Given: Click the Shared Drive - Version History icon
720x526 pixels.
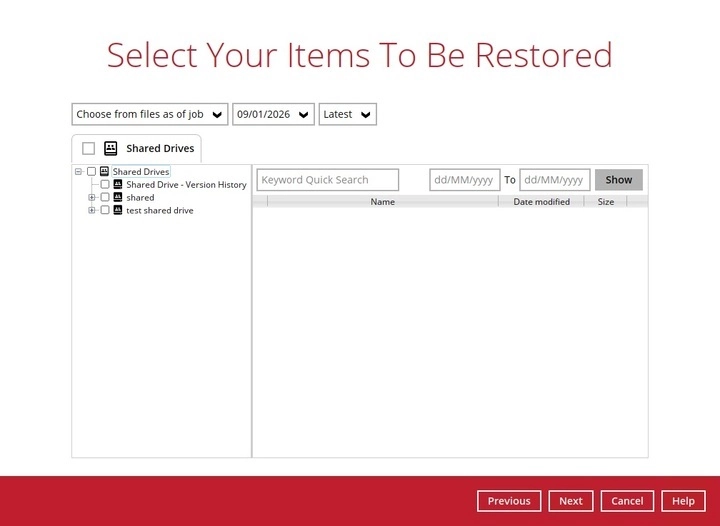Looking at the screenshot, I should click(x=118, y=184).
